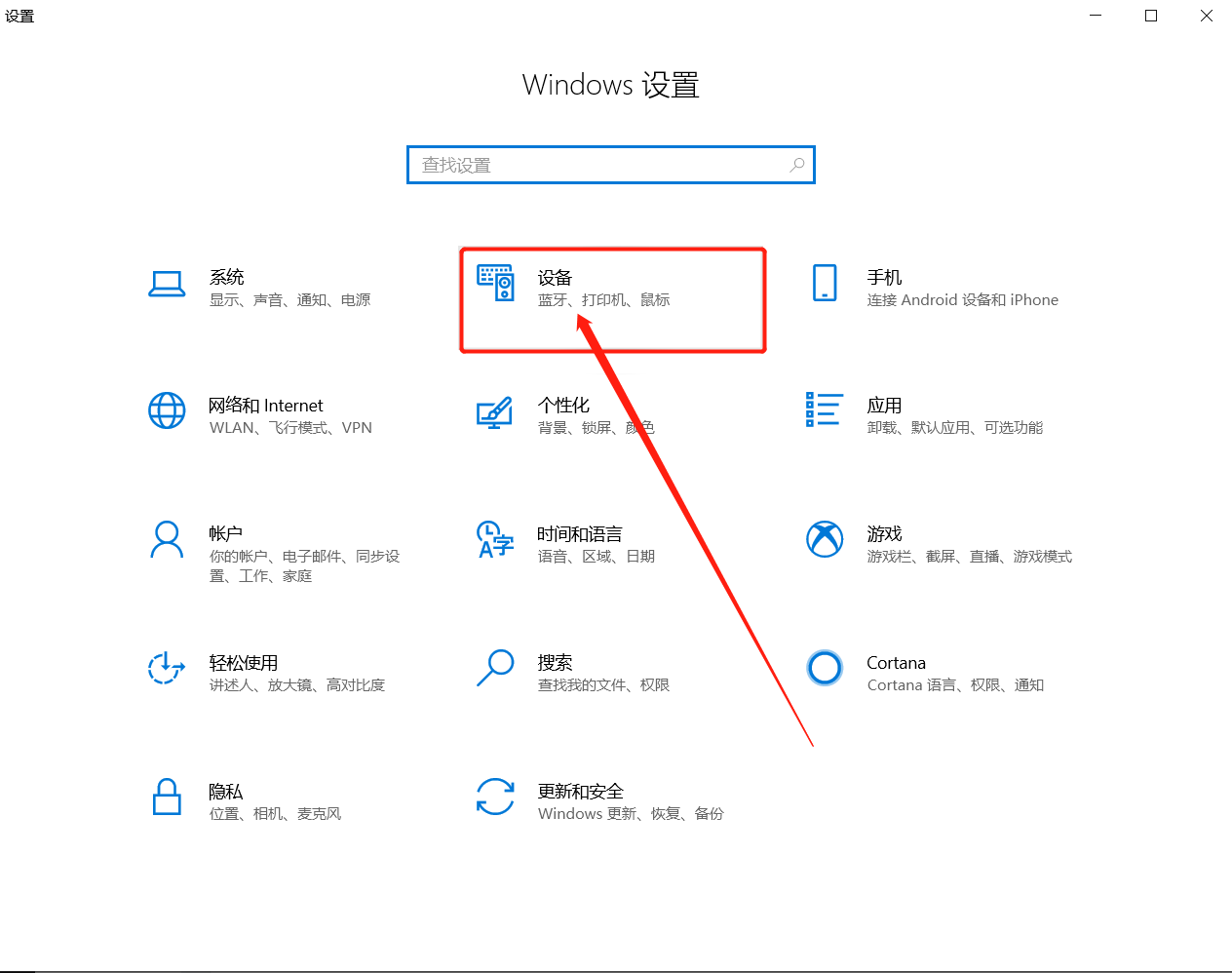Click the magnifier icon in search box
The height and width of the screenshot is (973, 1232).
797,165
